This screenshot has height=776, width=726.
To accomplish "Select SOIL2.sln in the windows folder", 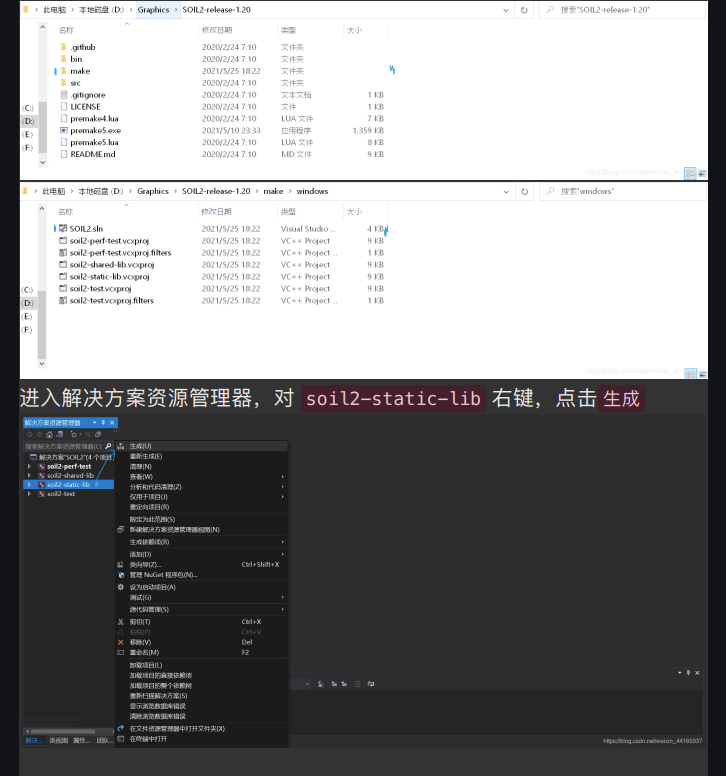I will click(86, 228).
